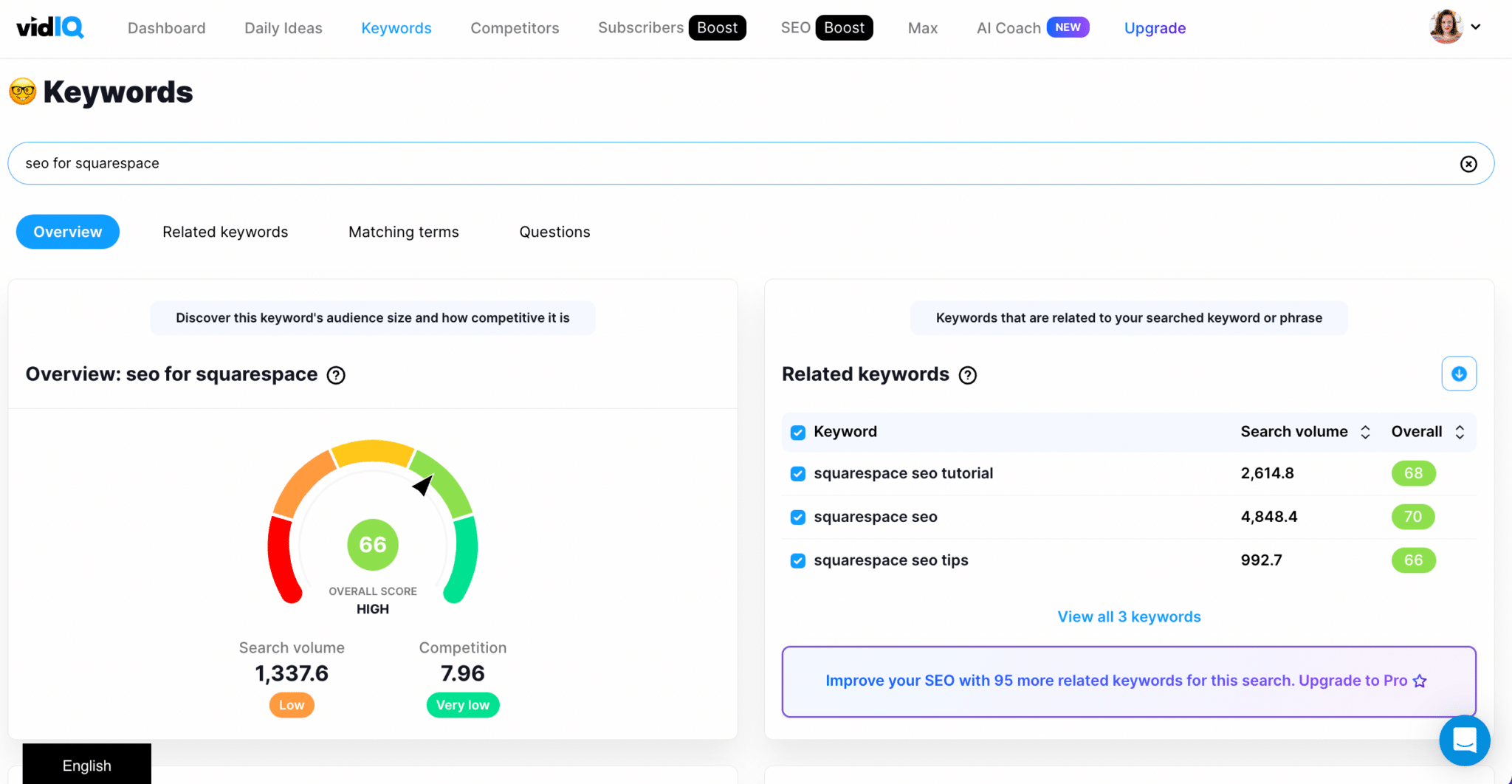This screenshot has height=784, width=1512.
Task: Open Subscribers Boost section
Action: pyautogui.click(x=672, y=27)
